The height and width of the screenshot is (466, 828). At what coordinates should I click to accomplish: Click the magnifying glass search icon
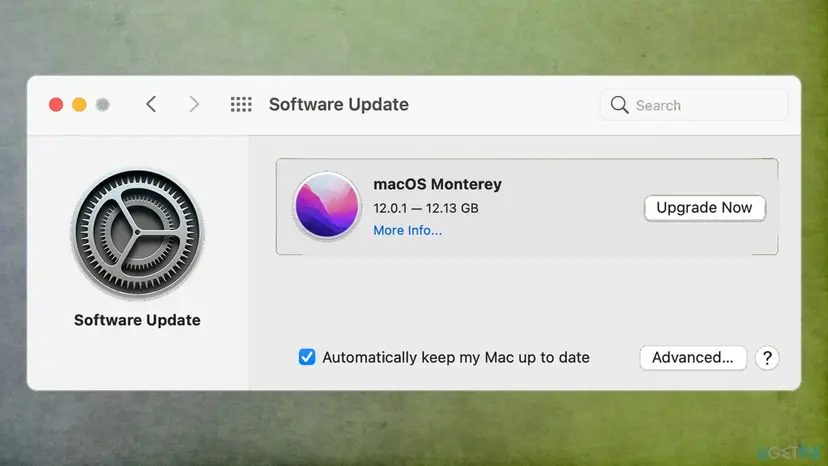coord(619,105)
